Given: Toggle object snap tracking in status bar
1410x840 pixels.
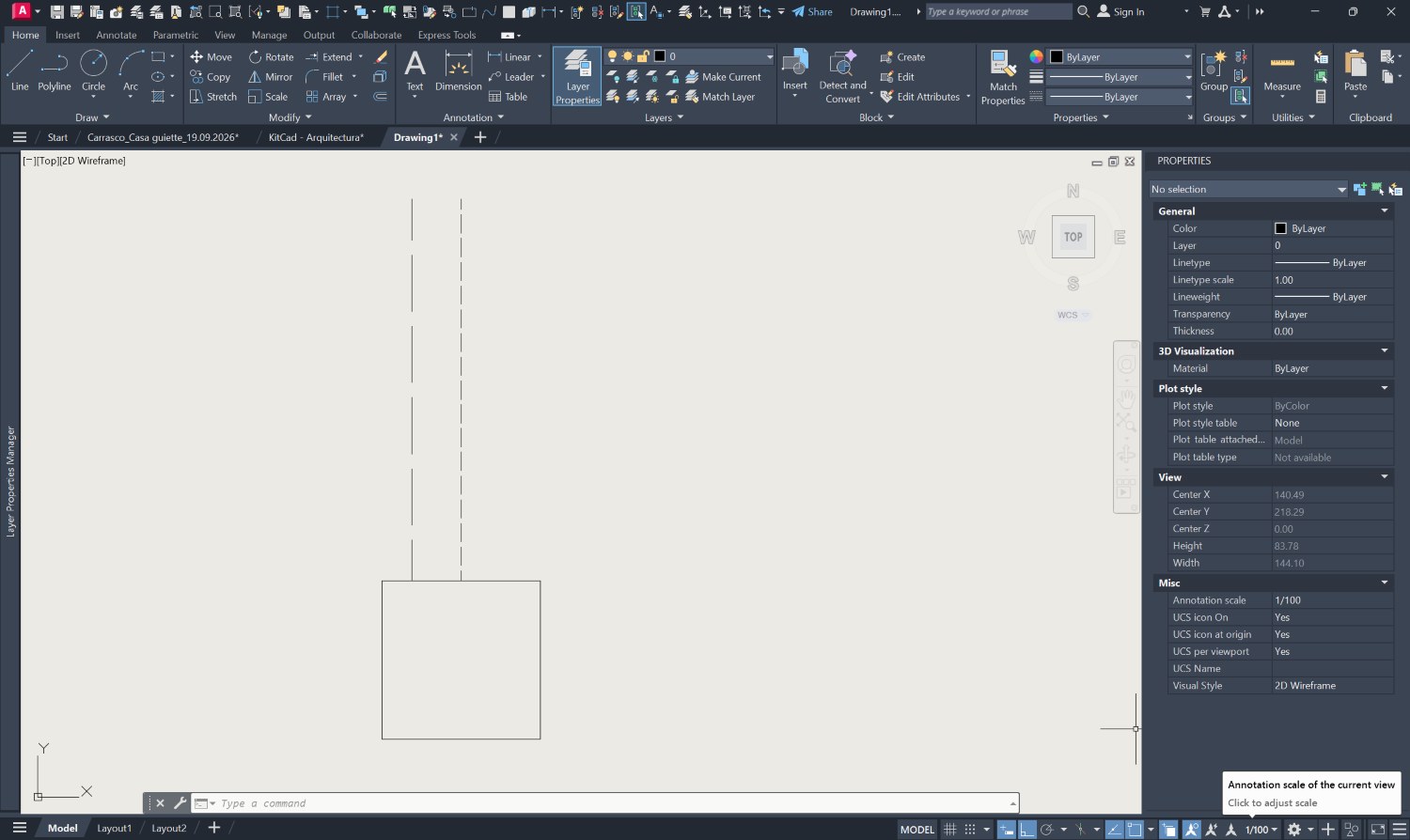Looking at the screenshot, I should pyautogui.click(x=1115, y=830).
